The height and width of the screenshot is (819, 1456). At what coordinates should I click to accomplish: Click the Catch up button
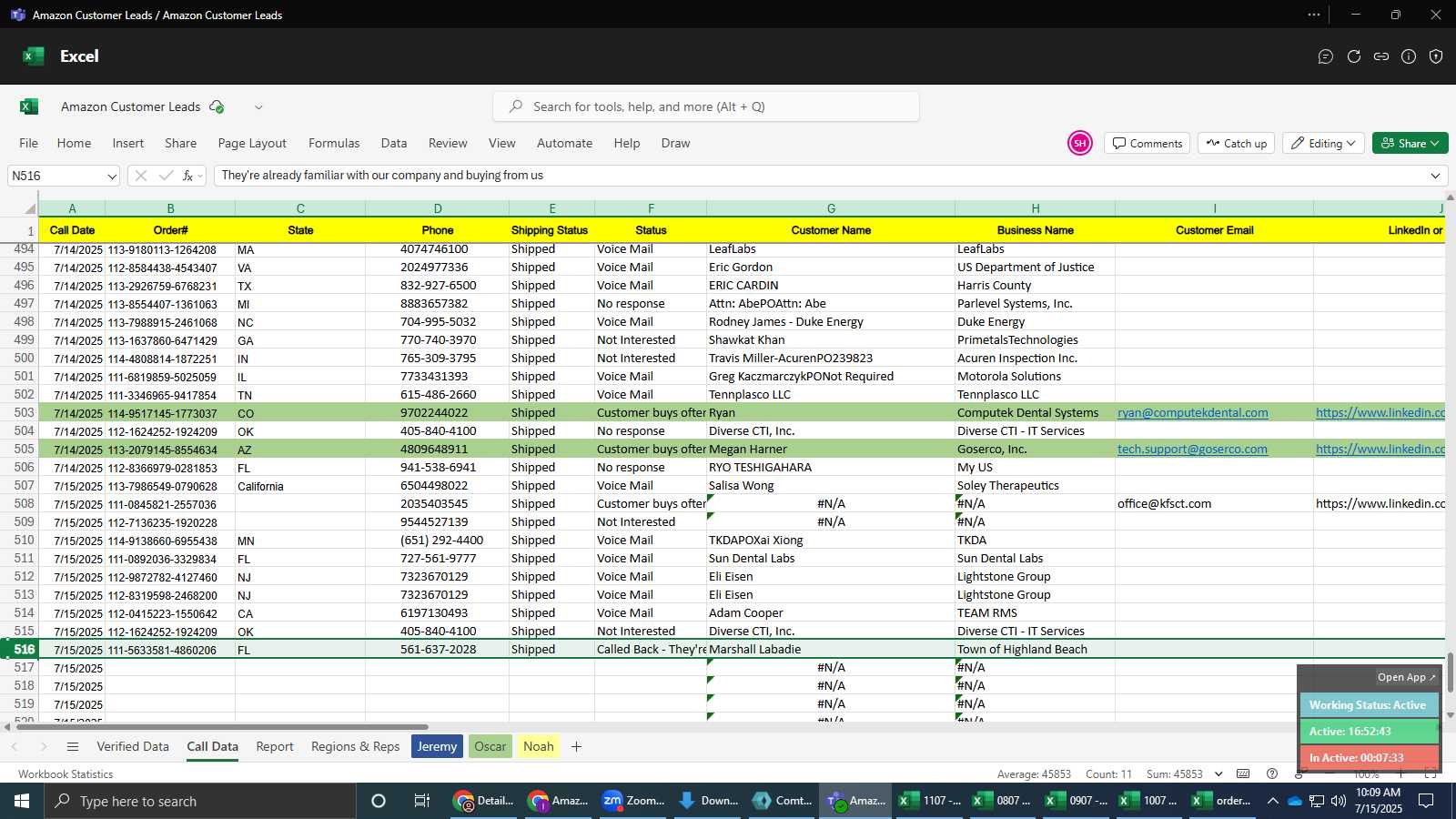coord(1237,143)
